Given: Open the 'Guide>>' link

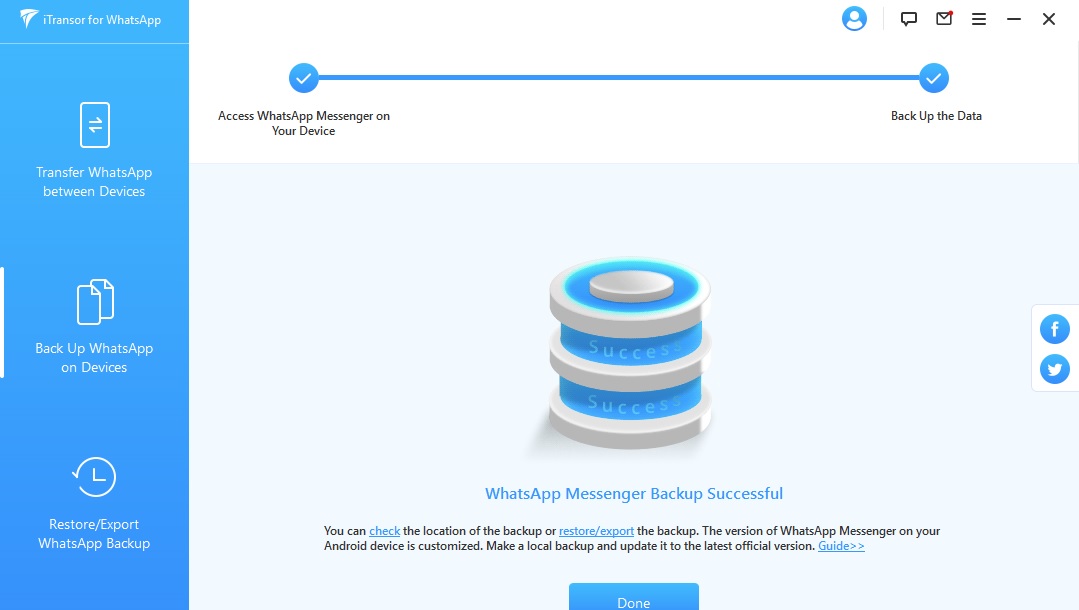Looking at the screenshot, I should click(x=841, y=546).
